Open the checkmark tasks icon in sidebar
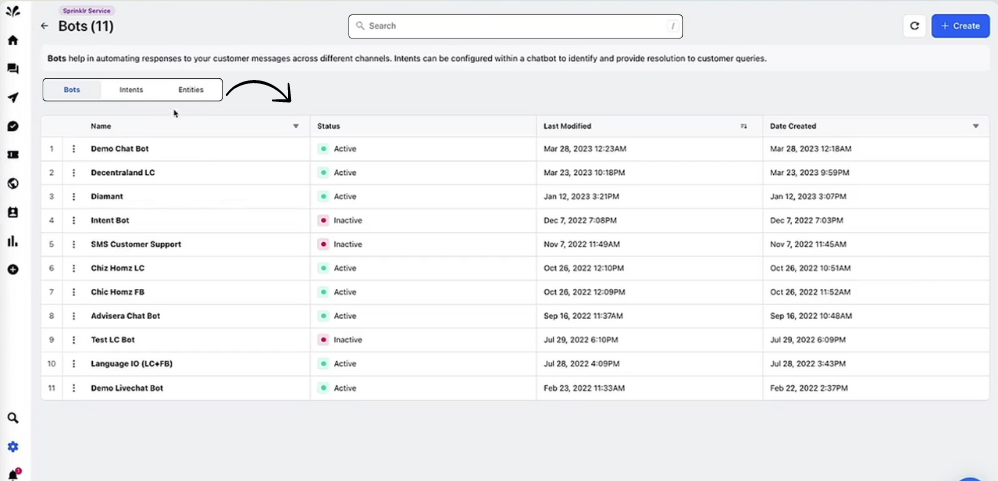The image size is (998, 481). click(13, 126)
